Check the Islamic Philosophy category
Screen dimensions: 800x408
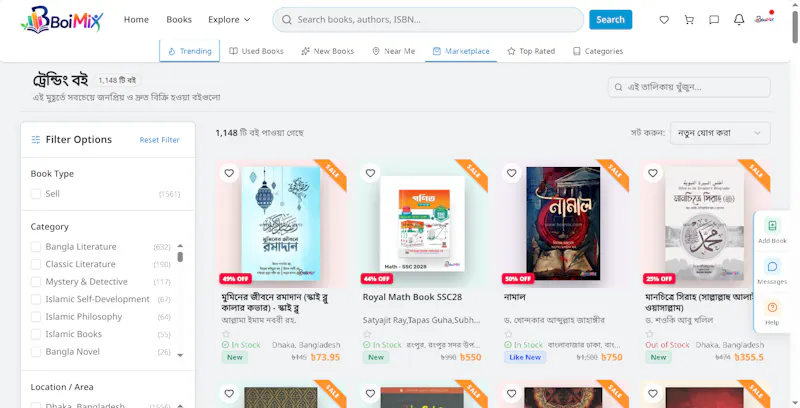click(x=36, y=317)
